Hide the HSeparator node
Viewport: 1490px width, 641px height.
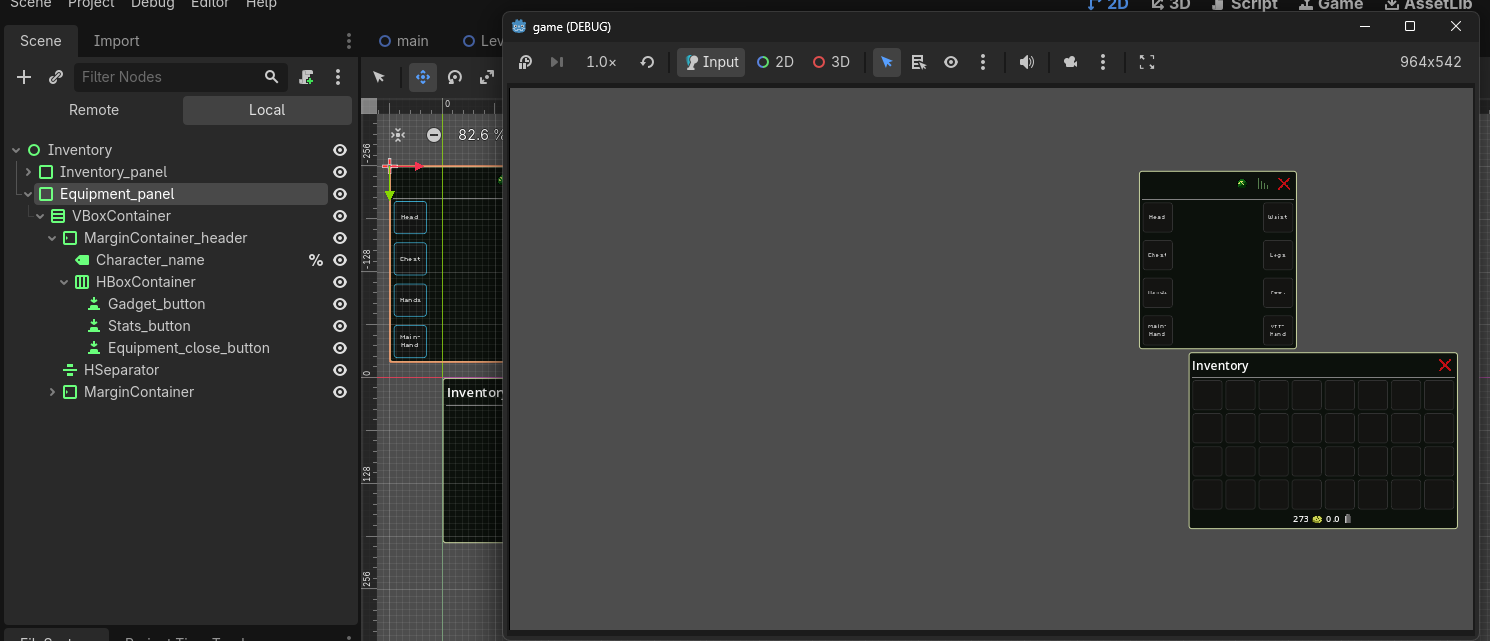coord(340,370)
